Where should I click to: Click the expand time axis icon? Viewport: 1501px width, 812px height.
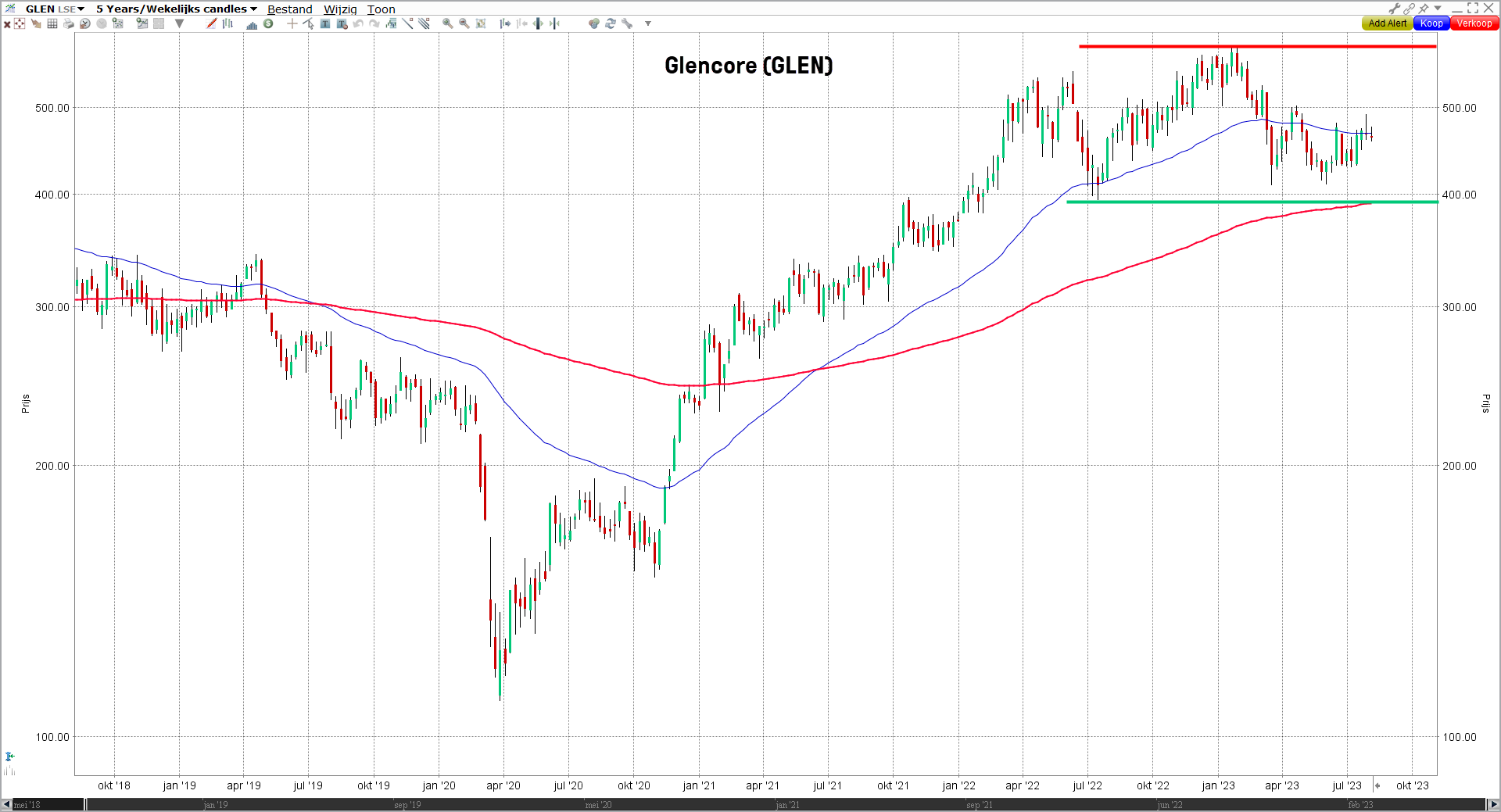(x=538, y=23)
